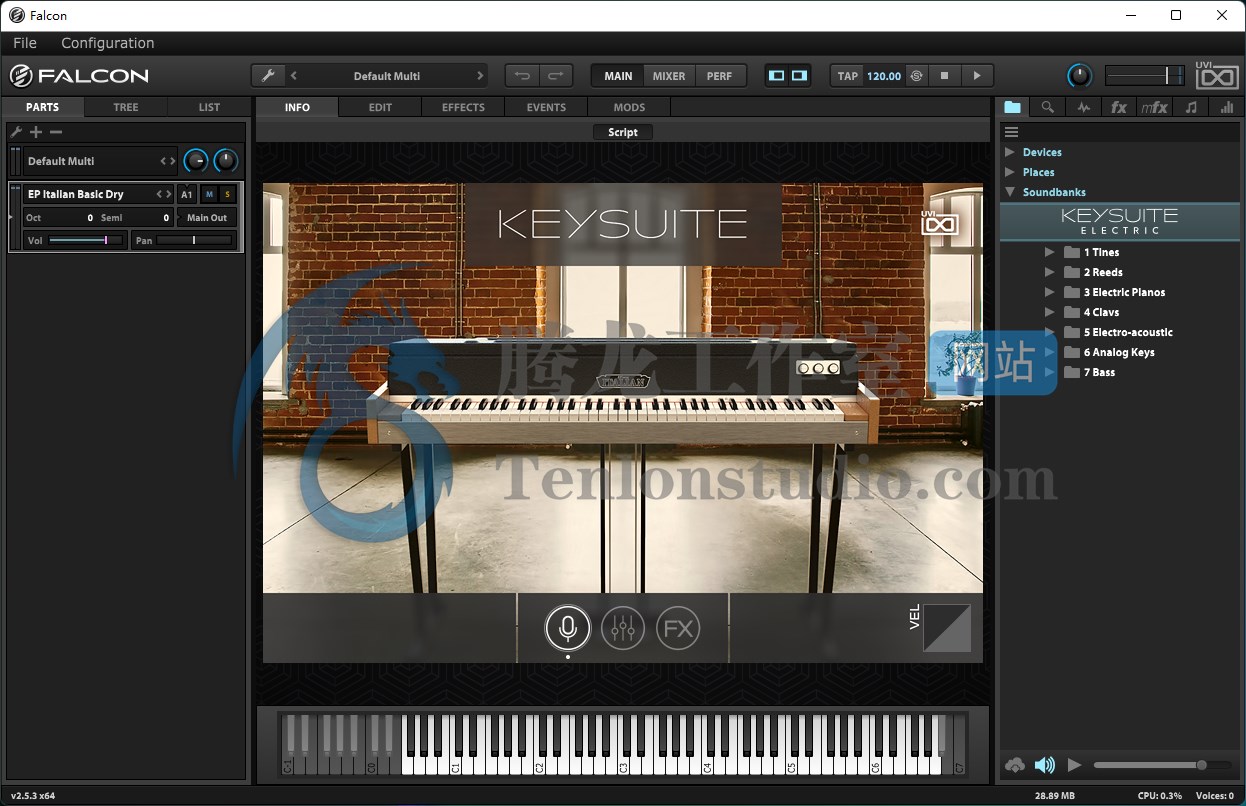Click the undo arrow in the toolbar

tap(522, 76)
